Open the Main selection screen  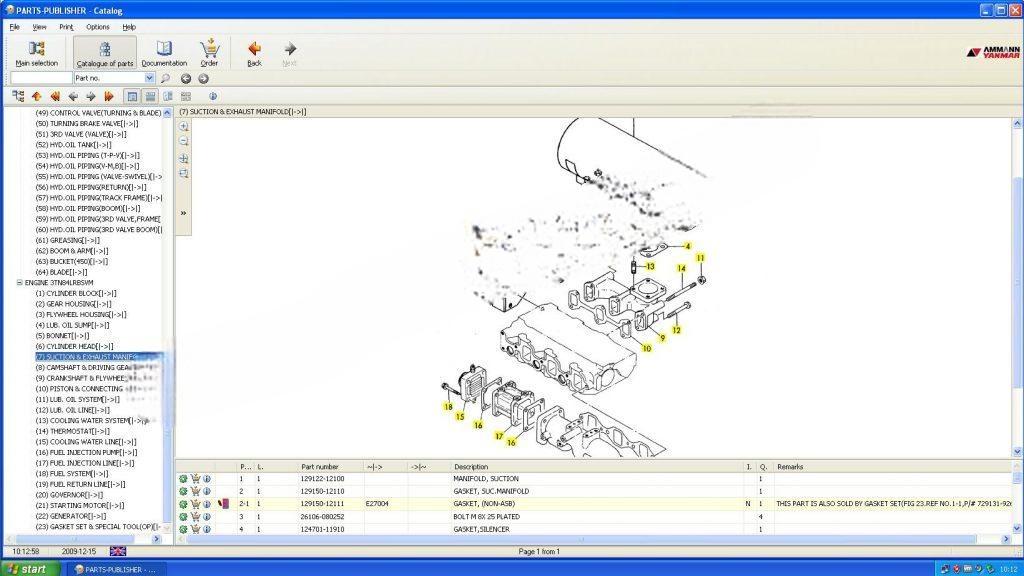(x=36, y=52)
